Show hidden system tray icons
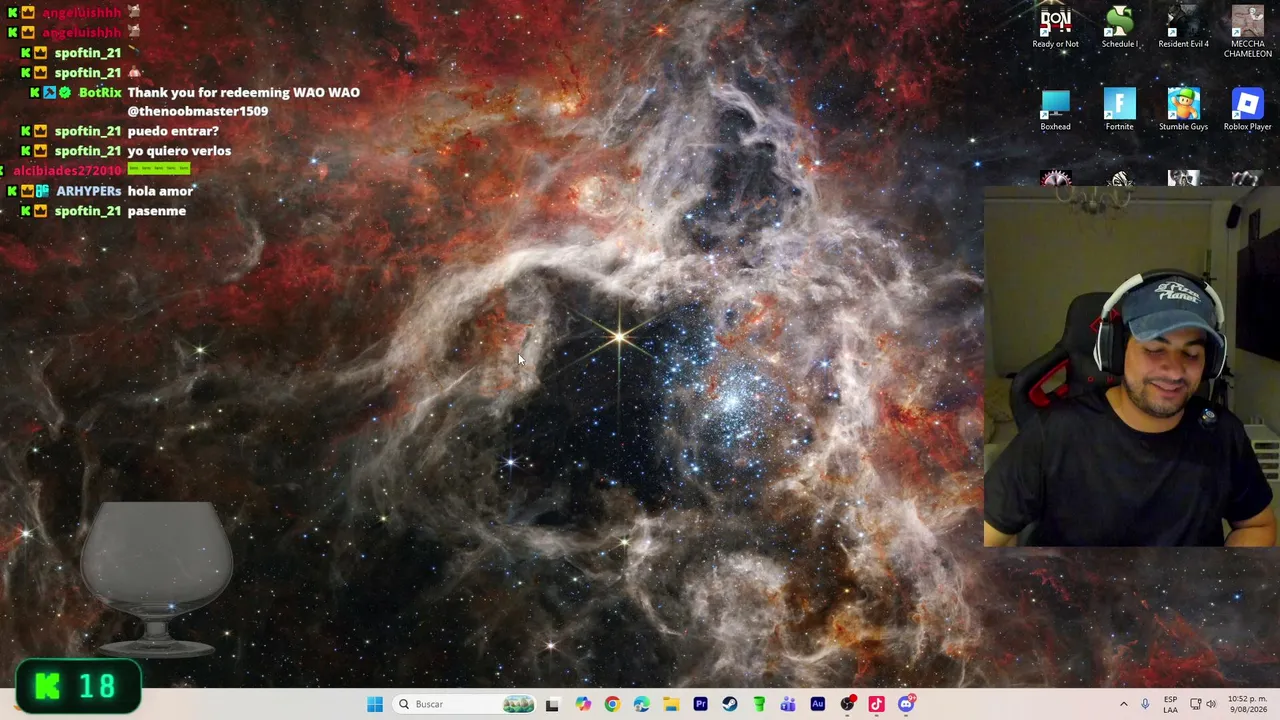The image size is (1280, 720). 1123,704
